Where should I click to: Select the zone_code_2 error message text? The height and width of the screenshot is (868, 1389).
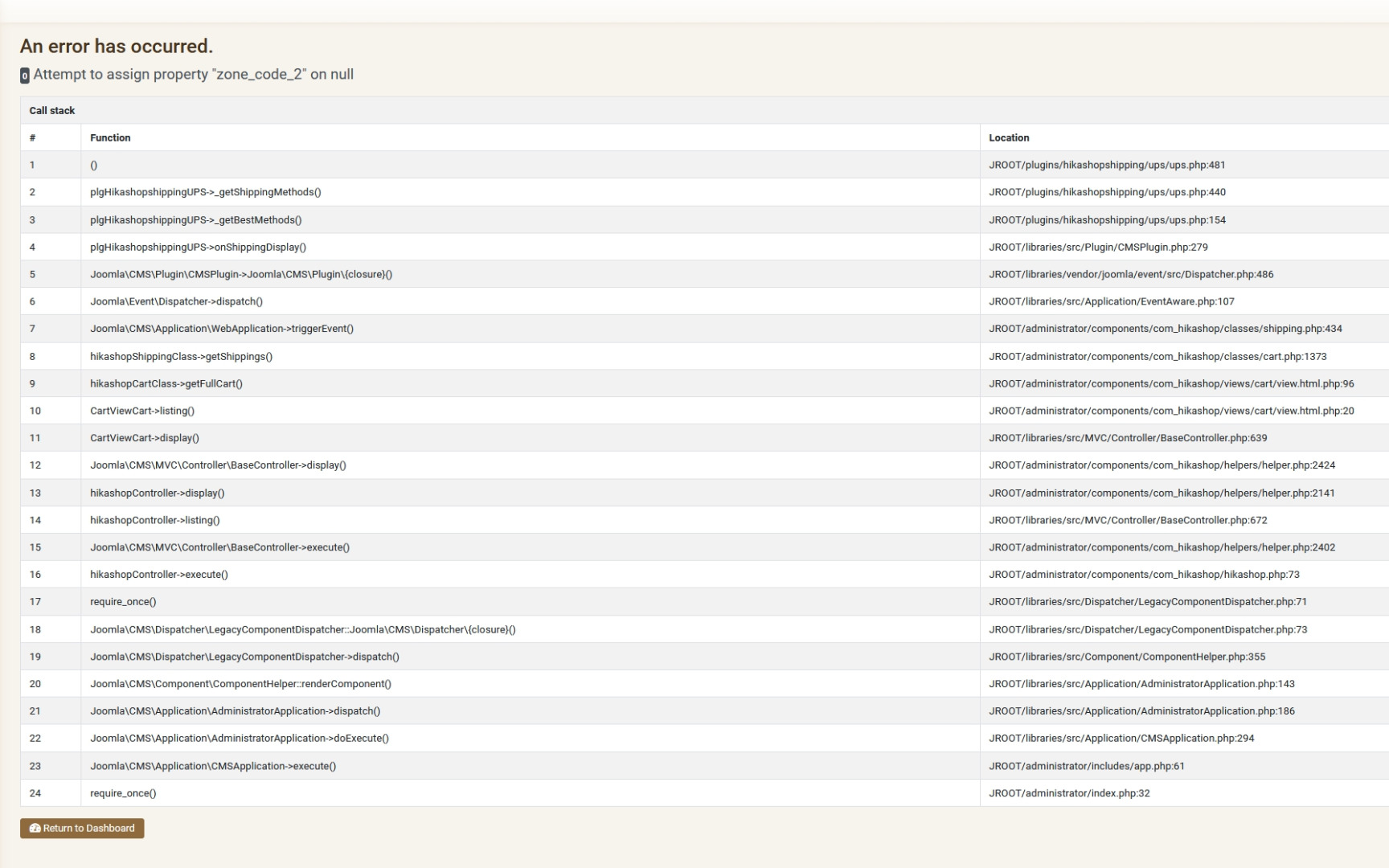click(x=193, y=75)
